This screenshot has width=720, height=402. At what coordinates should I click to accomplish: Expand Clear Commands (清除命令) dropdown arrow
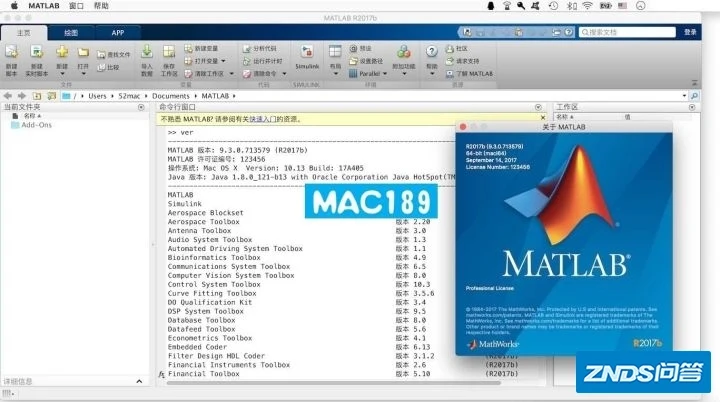tap(284, 74)
